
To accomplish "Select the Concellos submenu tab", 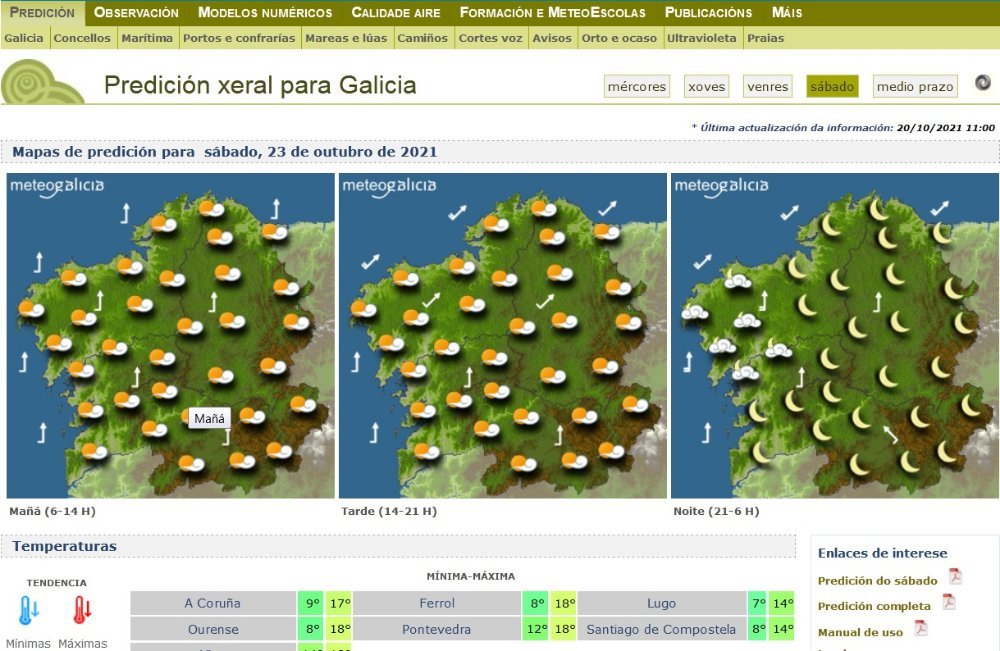I will [82, 38].
